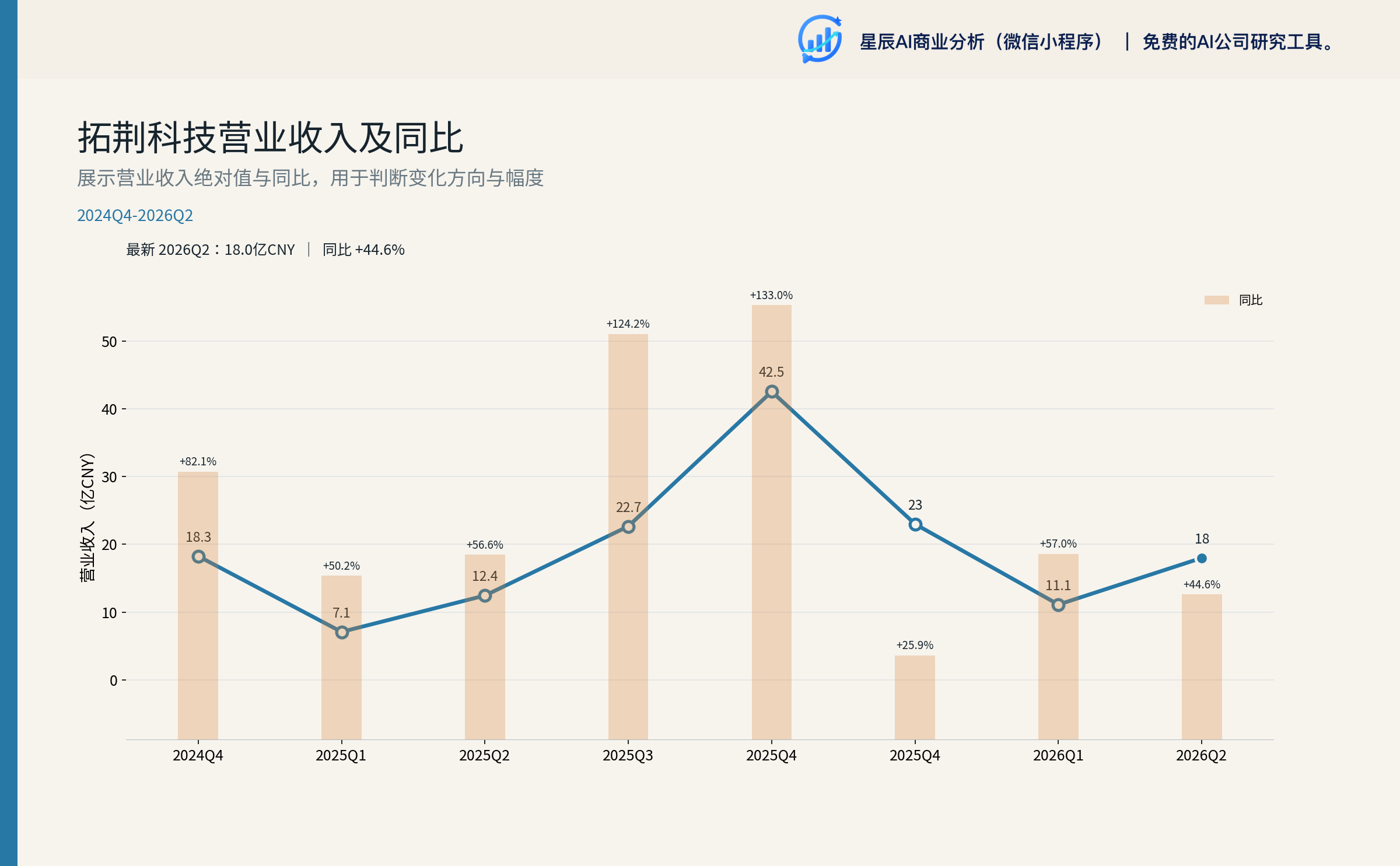This screenshot has height=866, width=1400.
Task: Click the line marker valued 12.4
Action: click(x=485, y=595)
